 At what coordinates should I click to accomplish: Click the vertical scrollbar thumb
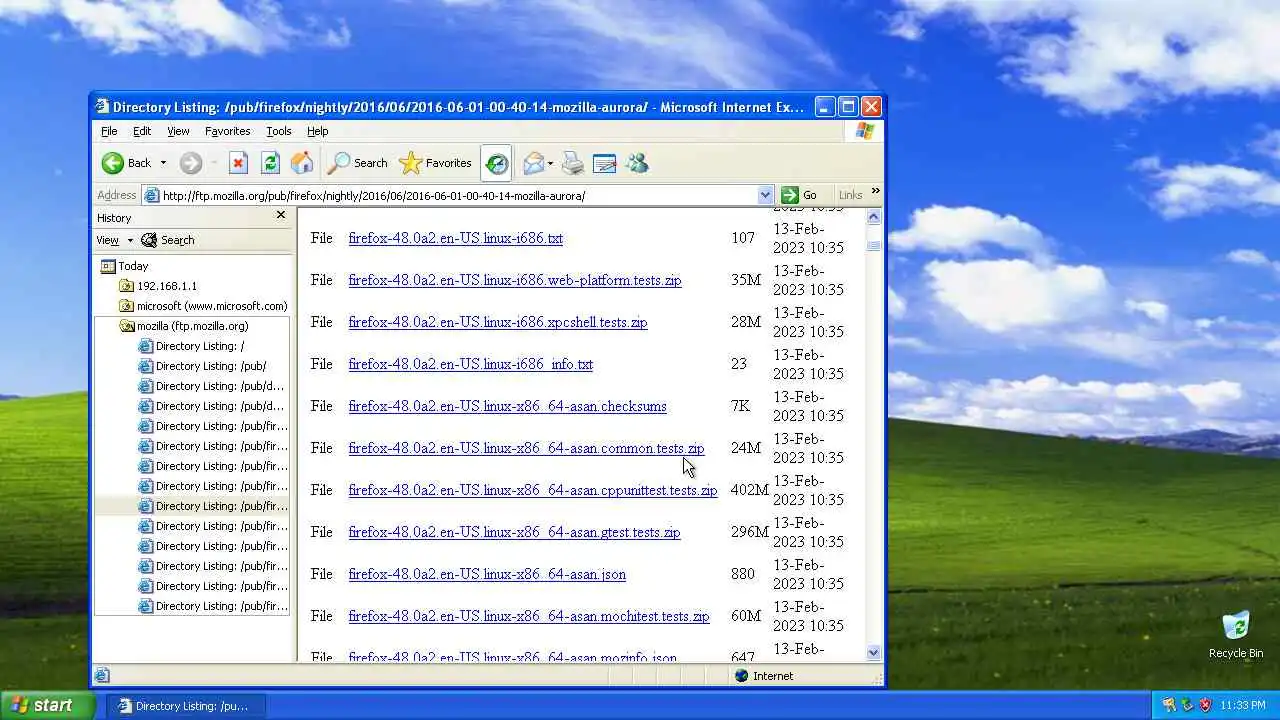(874, 246)
